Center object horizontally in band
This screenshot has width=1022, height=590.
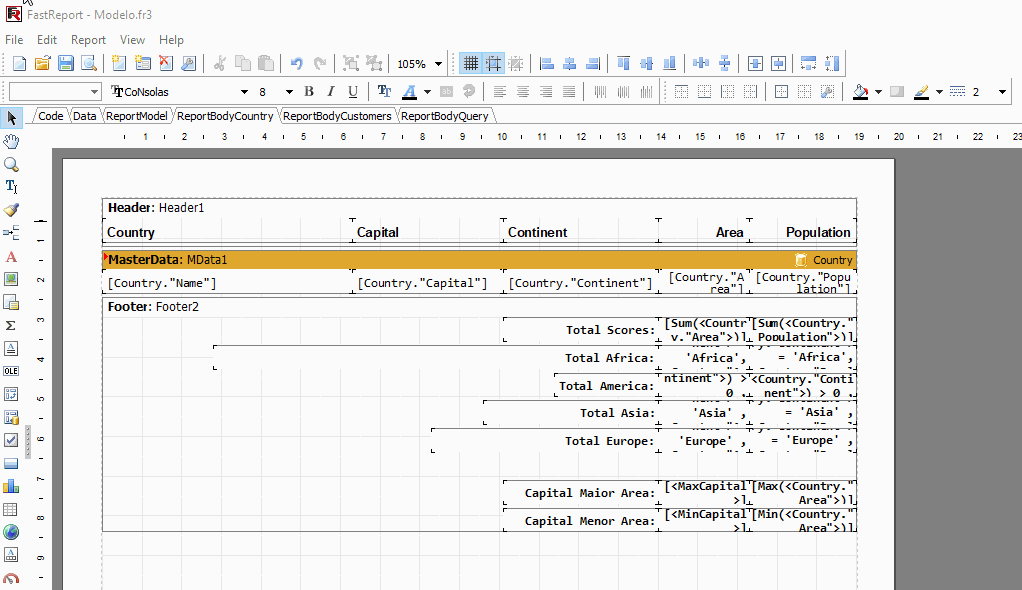(755, 63)
